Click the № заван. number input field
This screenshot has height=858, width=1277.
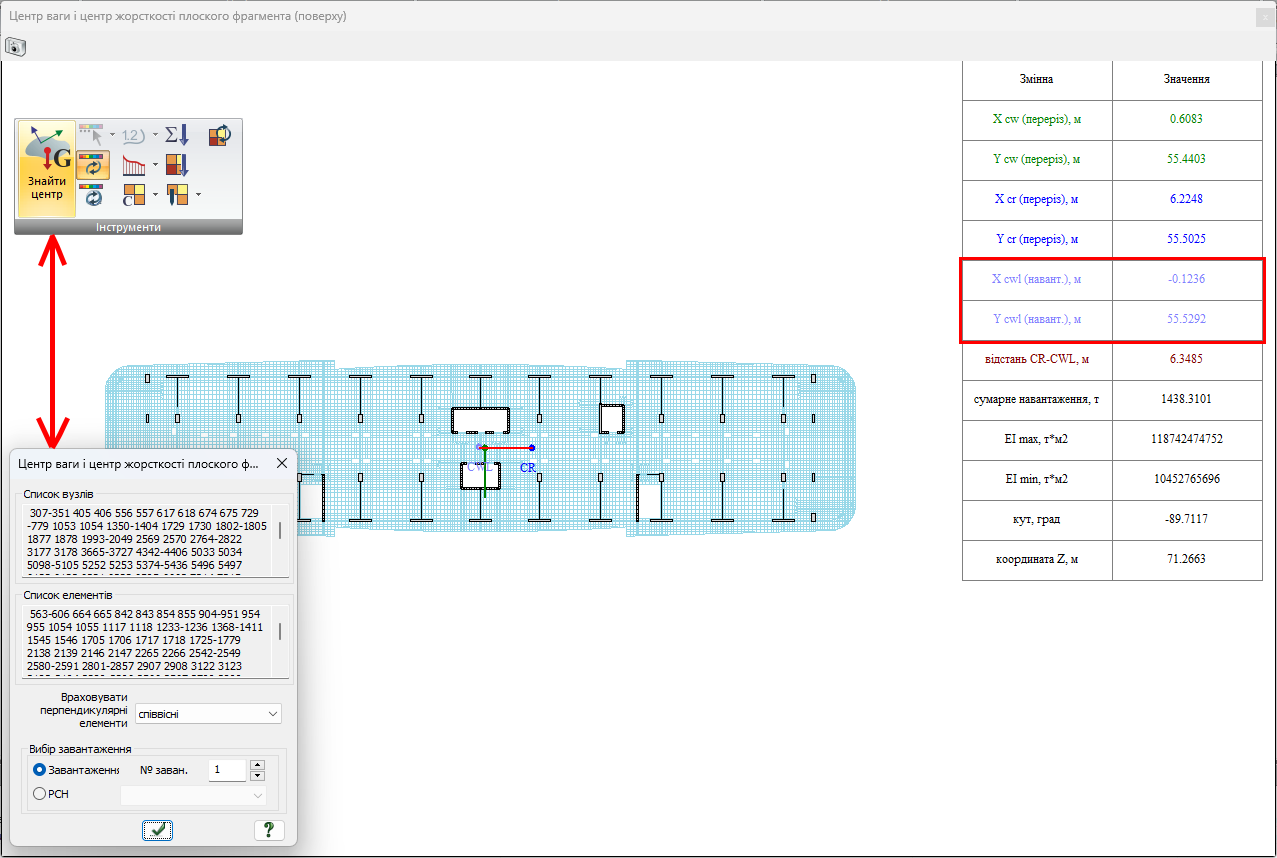227,770
